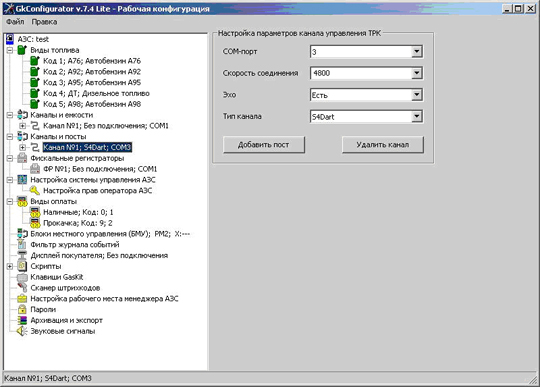The width and height of the screenshot is (540, 387).
Task: Select Наличные; Код: 0; 1 row
Action: 78,212
